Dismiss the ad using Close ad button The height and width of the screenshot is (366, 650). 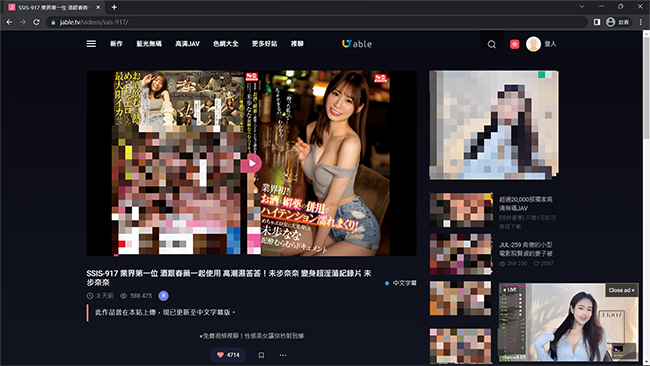621,290
